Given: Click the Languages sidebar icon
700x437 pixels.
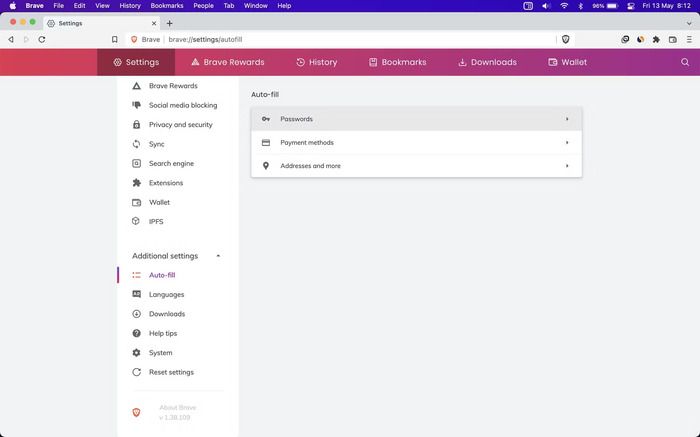Looking at the screenshot, I should tap(137, 294).
